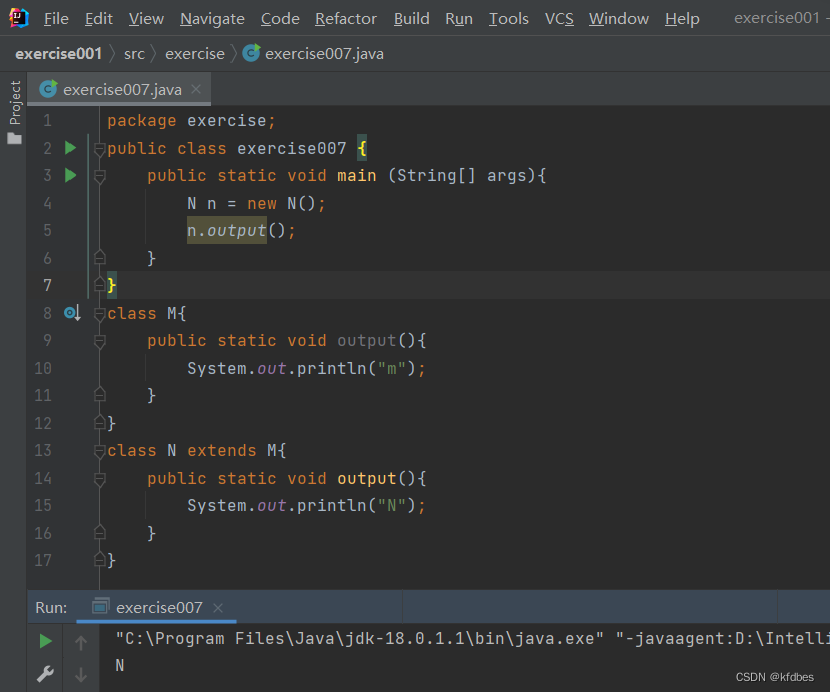Fold class N at line 13
The width and height of the screenshot is (830, 692).
click(x=99, y=451)
